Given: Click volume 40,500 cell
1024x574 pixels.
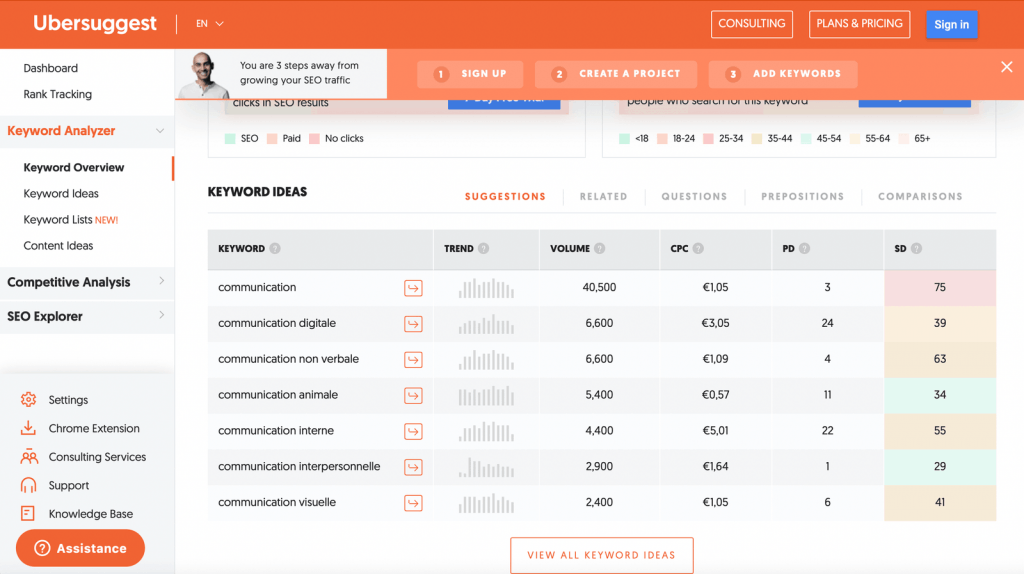Looking at the screenshot, I should pyautogui.click(x=599, y=287).
